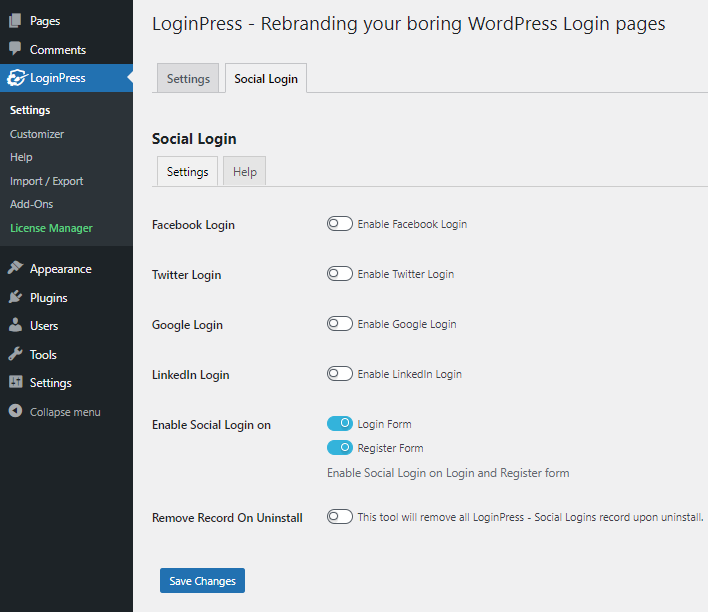
Task: Open the Help sub-tab under Social Login
Action: click(x=245, y=172)
